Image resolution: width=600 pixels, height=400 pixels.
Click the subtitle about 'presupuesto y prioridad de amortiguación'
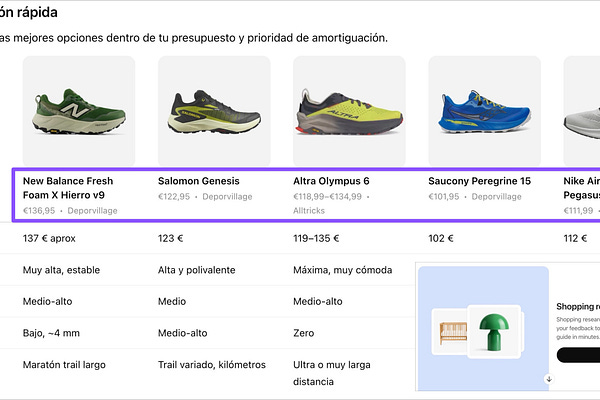click(x=193, y=38)
